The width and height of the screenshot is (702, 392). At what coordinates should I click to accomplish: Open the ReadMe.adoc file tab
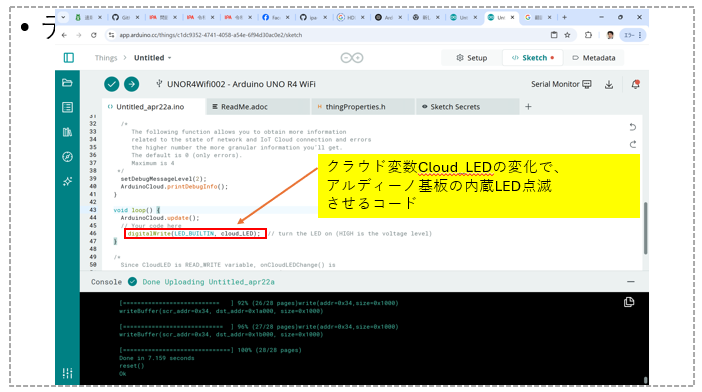click(x=258, y=107)
